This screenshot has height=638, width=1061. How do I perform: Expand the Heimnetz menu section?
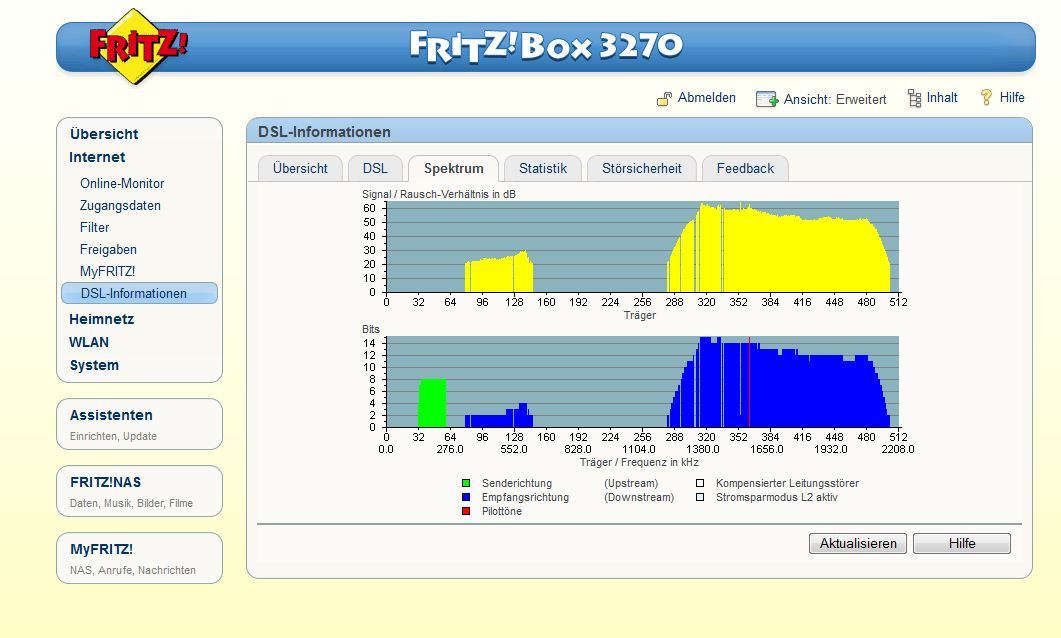pyautogui.click(x=101, y=319)
